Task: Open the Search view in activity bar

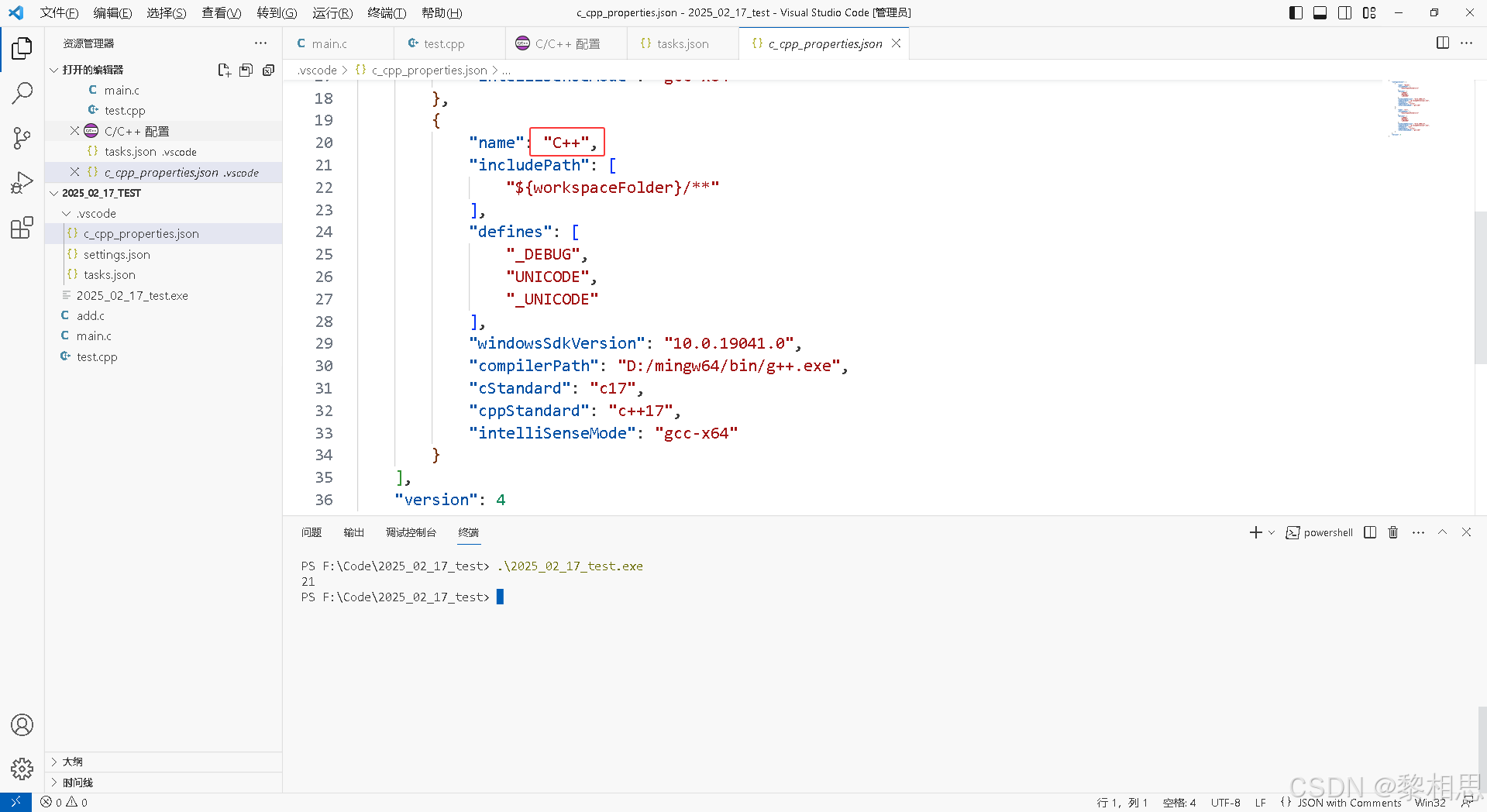Action: (22, 94)
